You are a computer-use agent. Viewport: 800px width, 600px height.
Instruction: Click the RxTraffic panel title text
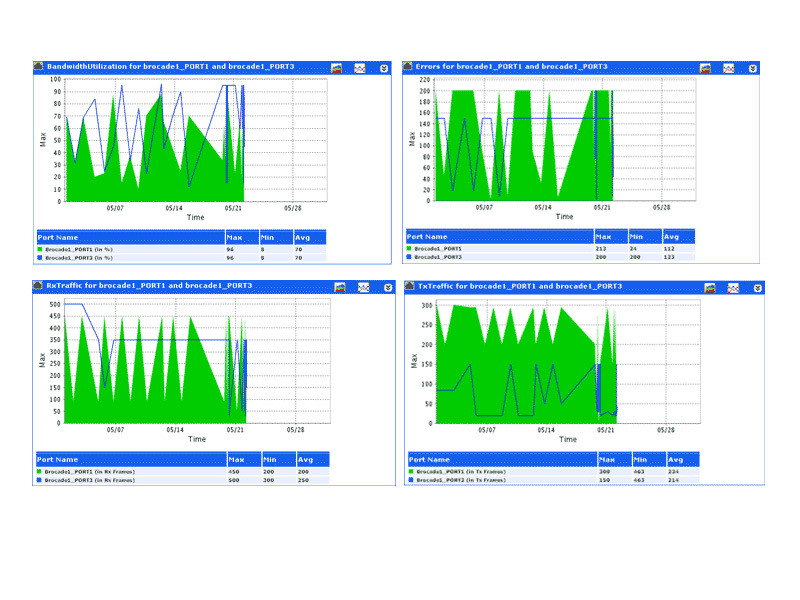click(x=149, y=285)
